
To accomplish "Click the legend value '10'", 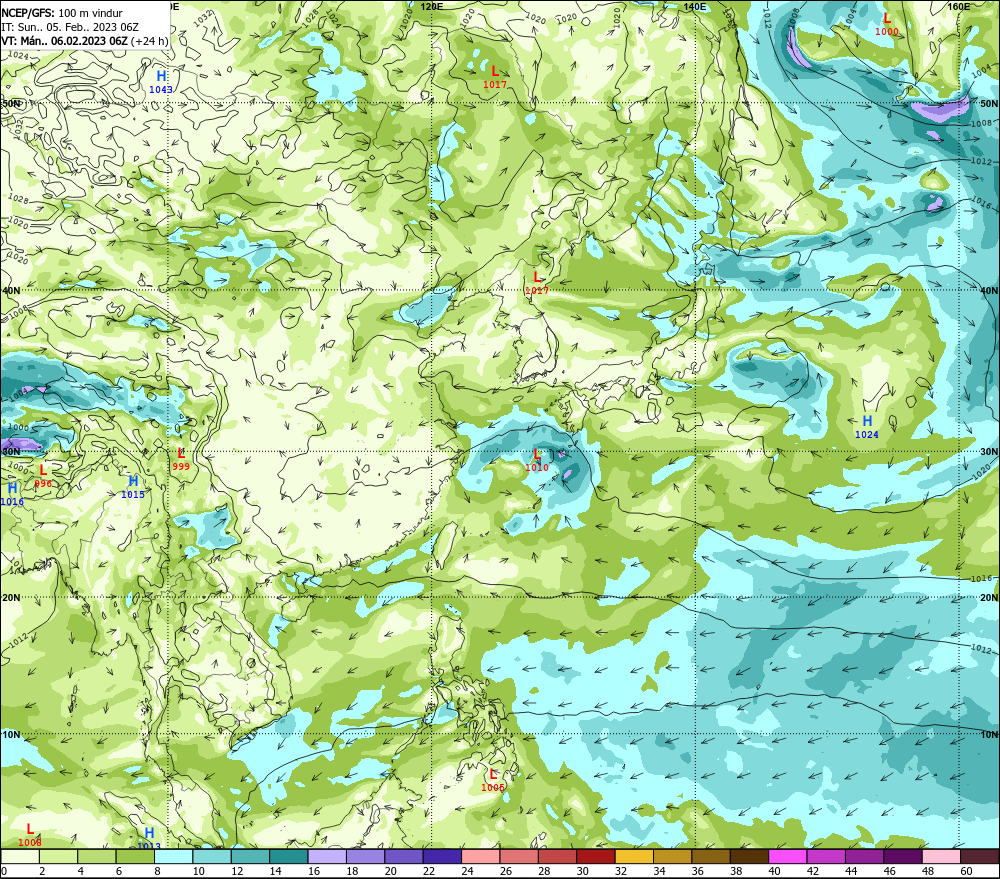I will [199, 871].
